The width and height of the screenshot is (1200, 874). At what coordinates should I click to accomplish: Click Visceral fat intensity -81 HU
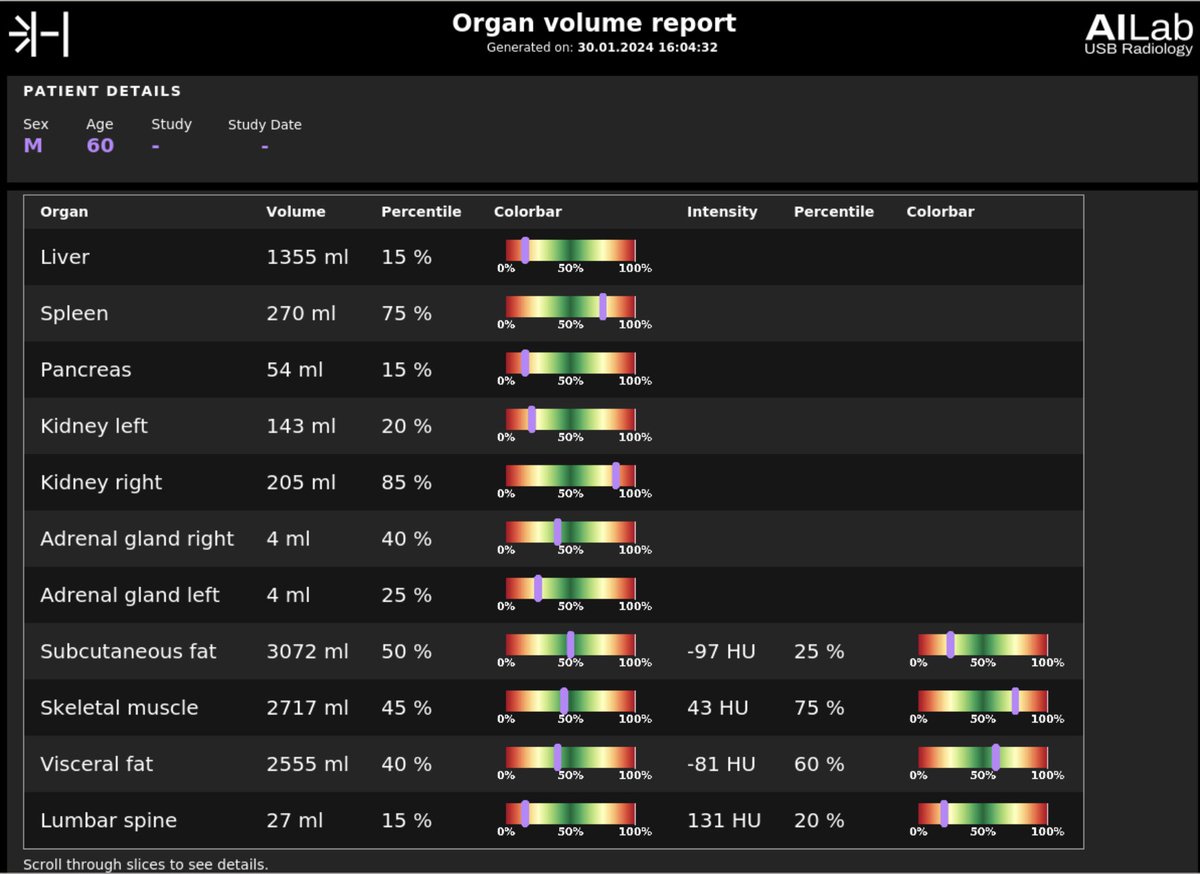click(721, 764)
